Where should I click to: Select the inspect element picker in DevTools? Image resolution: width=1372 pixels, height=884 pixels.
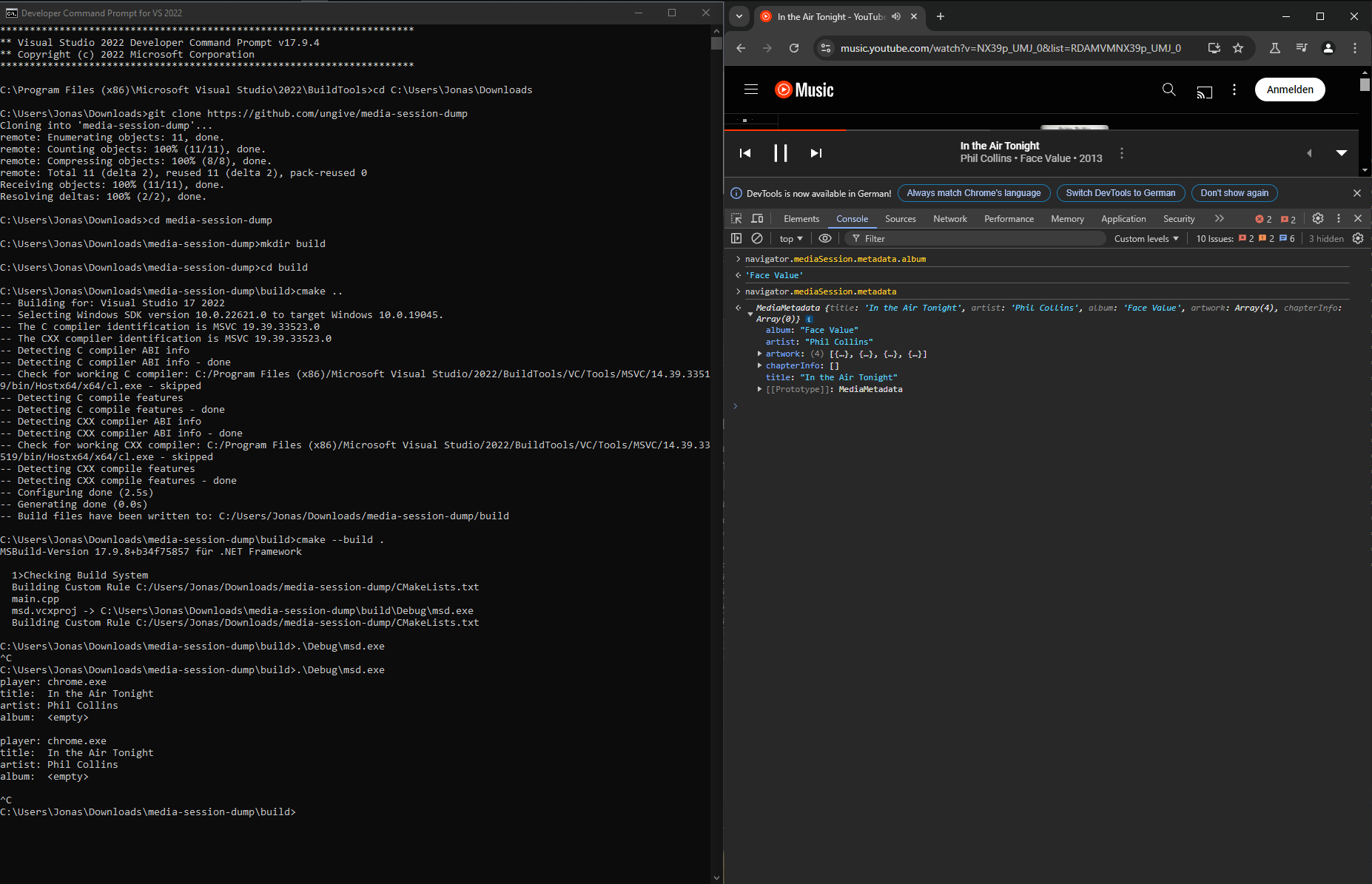[736, 219]
